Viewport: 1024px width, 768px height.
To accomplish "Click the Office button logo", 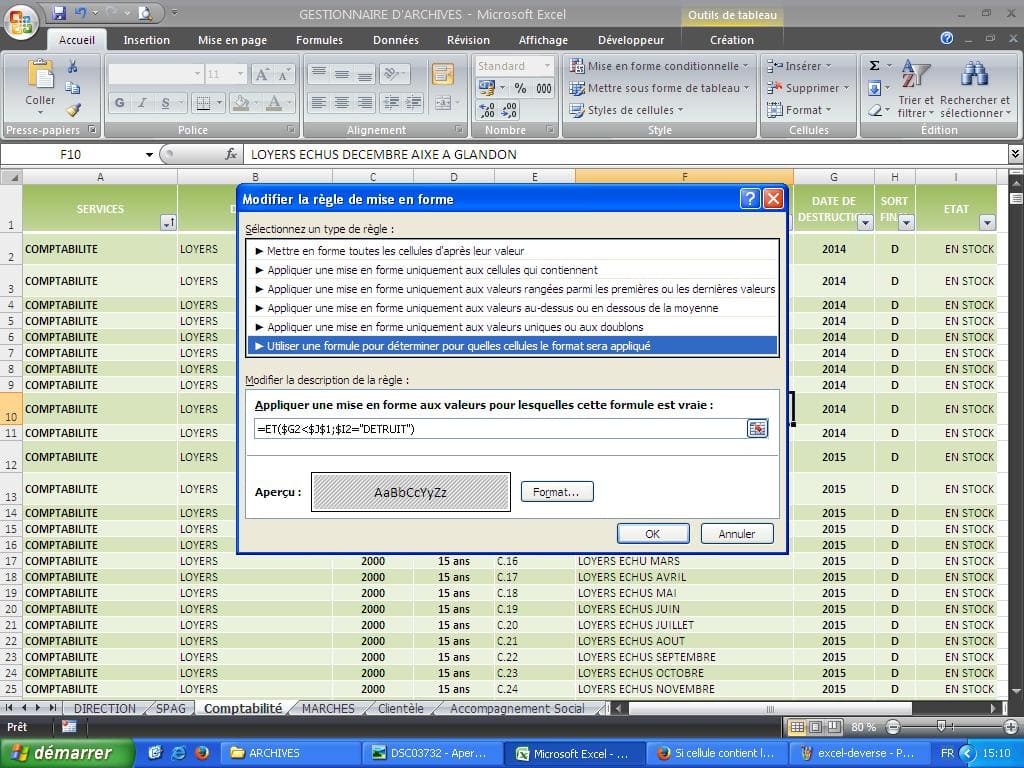I will (22, 22).
